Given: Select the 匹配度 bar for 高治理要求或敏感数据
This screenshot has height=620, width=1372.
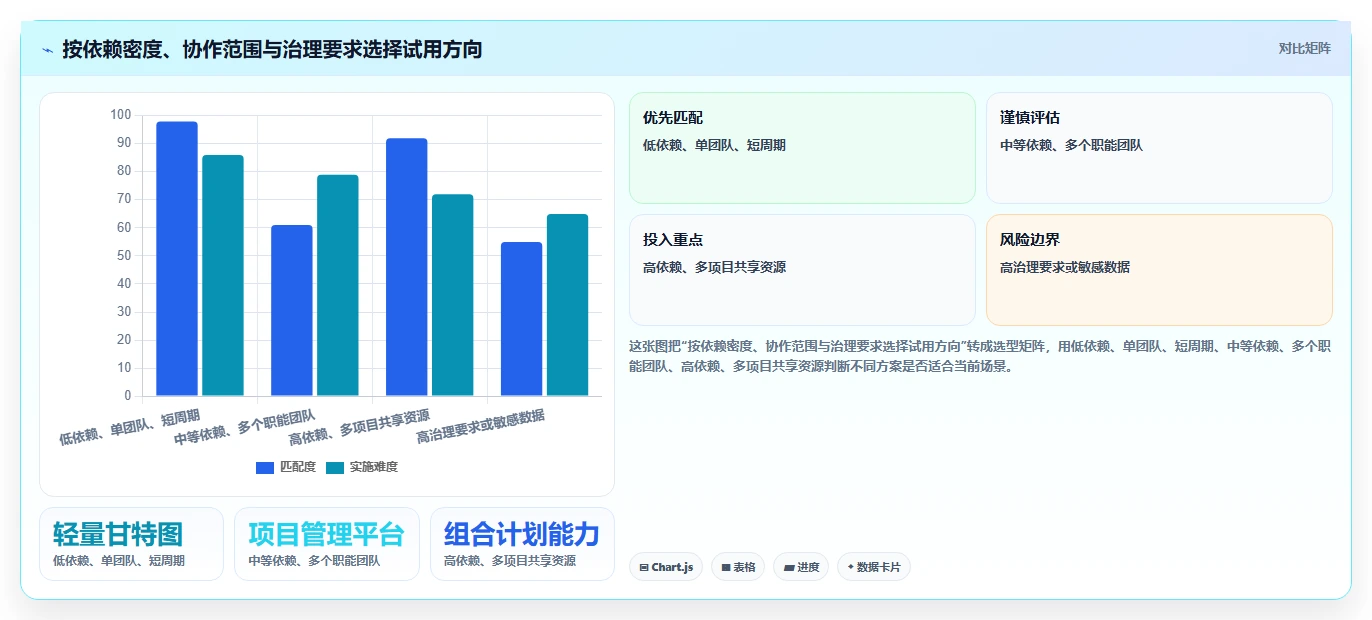Looking at the screenshot, I should point(522,319).
